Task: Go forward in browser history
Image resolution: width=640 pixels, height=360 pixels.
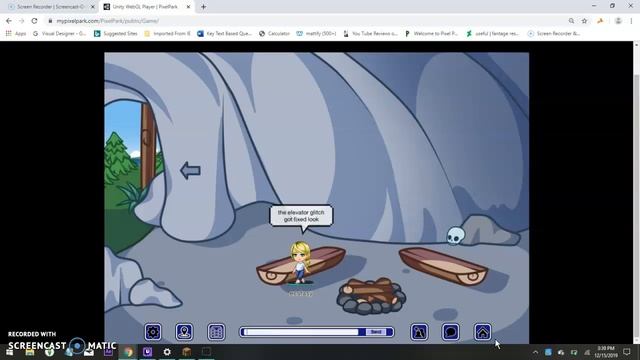Action: coord(22,21)
